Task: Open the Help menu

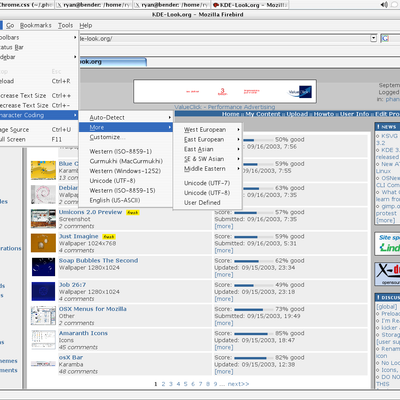Action: tap(86, 25)
